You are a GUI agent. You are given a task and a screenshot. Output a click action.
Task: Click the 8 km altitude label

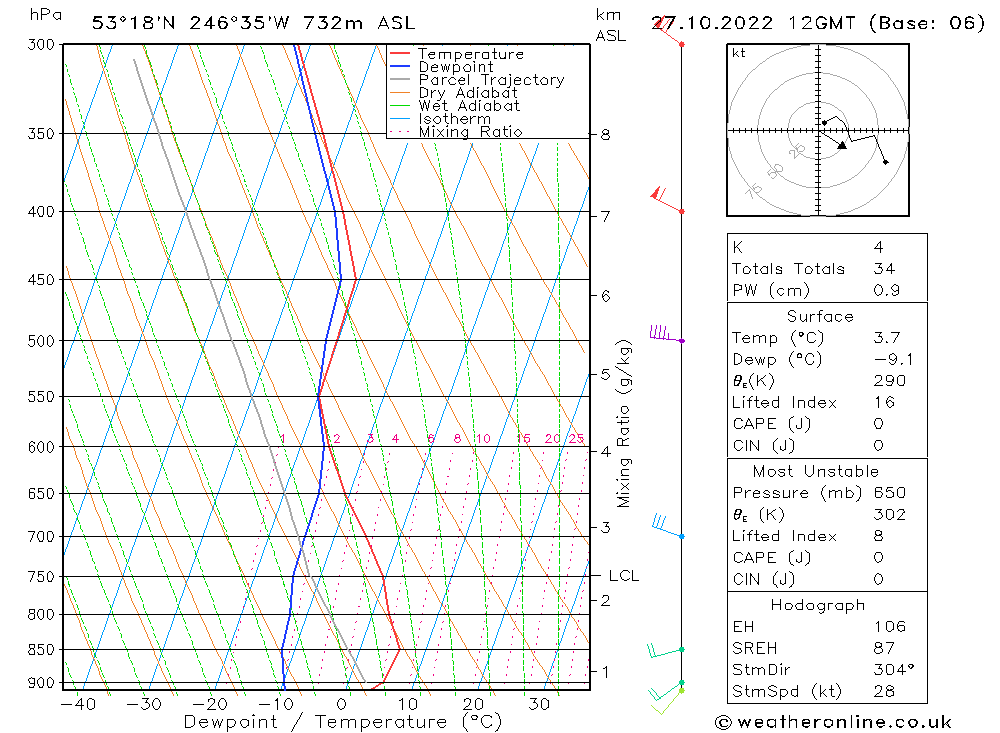coord(605,135)
